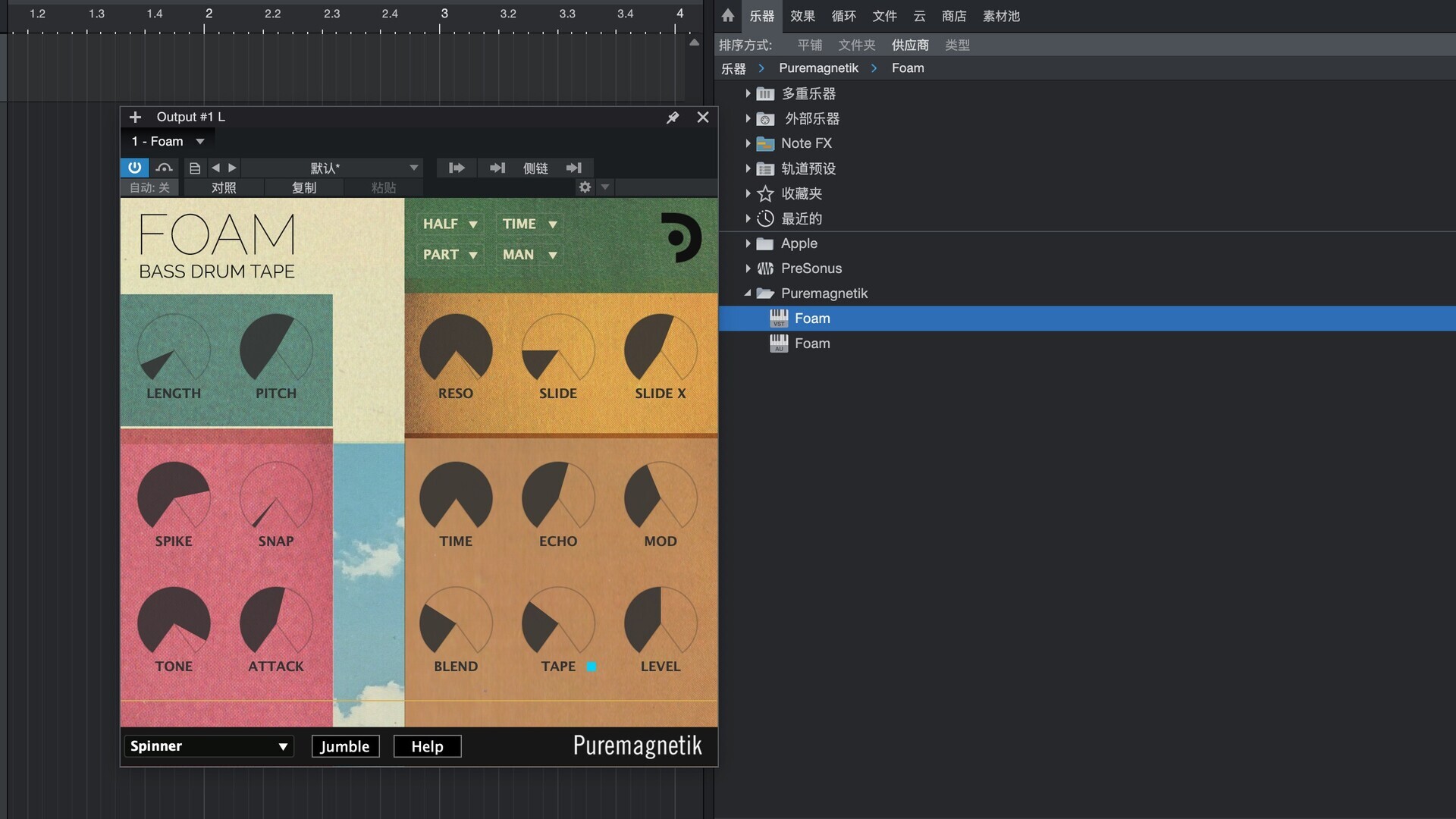Viewport: 1456px width, 819px height.
Task: Click the RESO knob
Action: pyautogui.click(x=456, y=350)
